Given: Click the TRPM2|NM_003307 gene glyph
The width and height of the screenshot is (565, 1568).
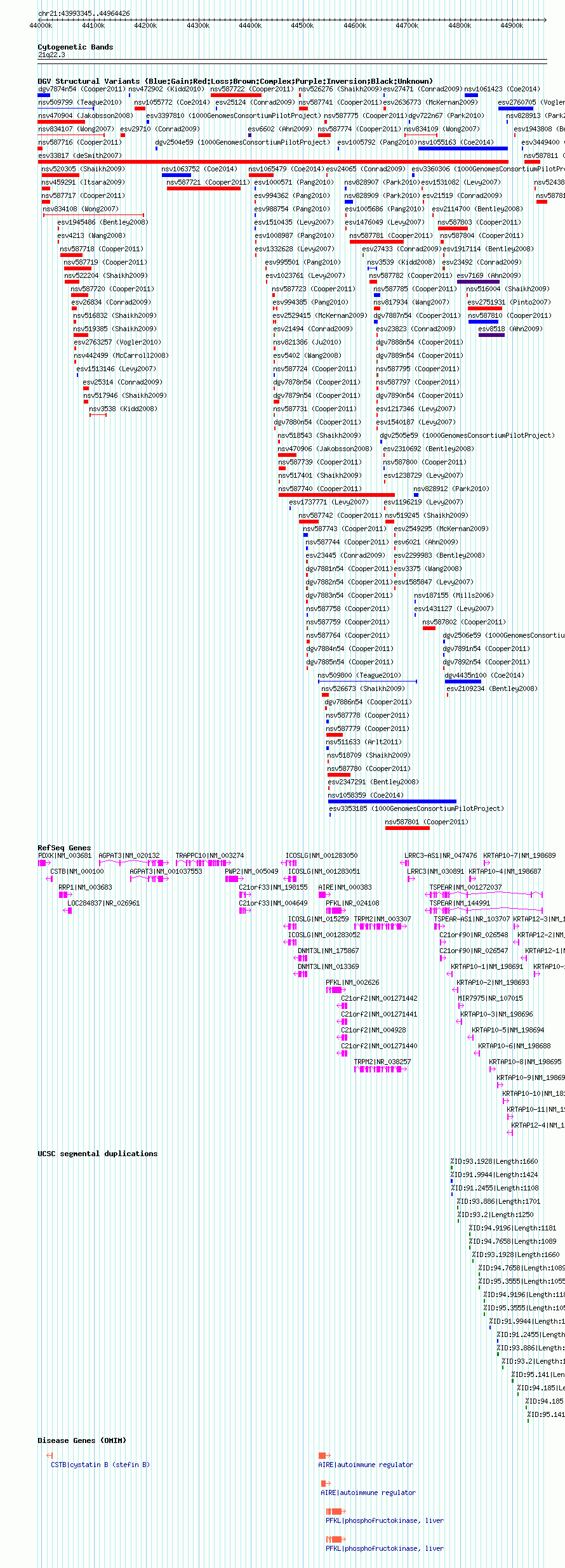Looking at the screenshot, I should 381,926.
